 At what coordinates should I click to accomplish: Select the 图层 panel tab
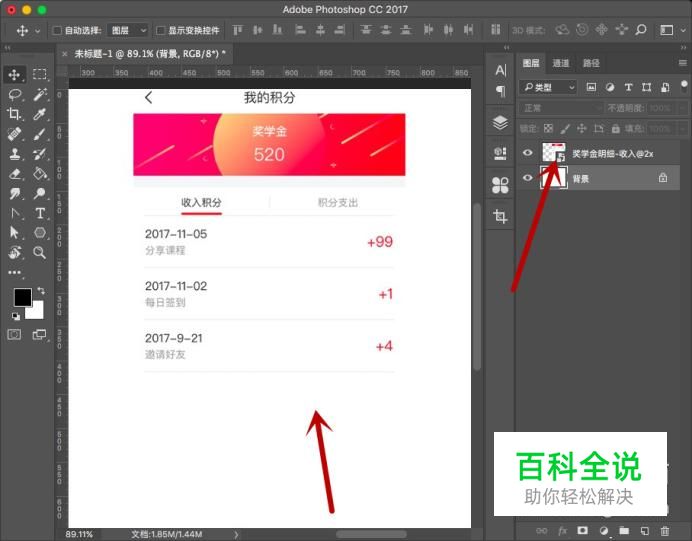pos(531,63)
